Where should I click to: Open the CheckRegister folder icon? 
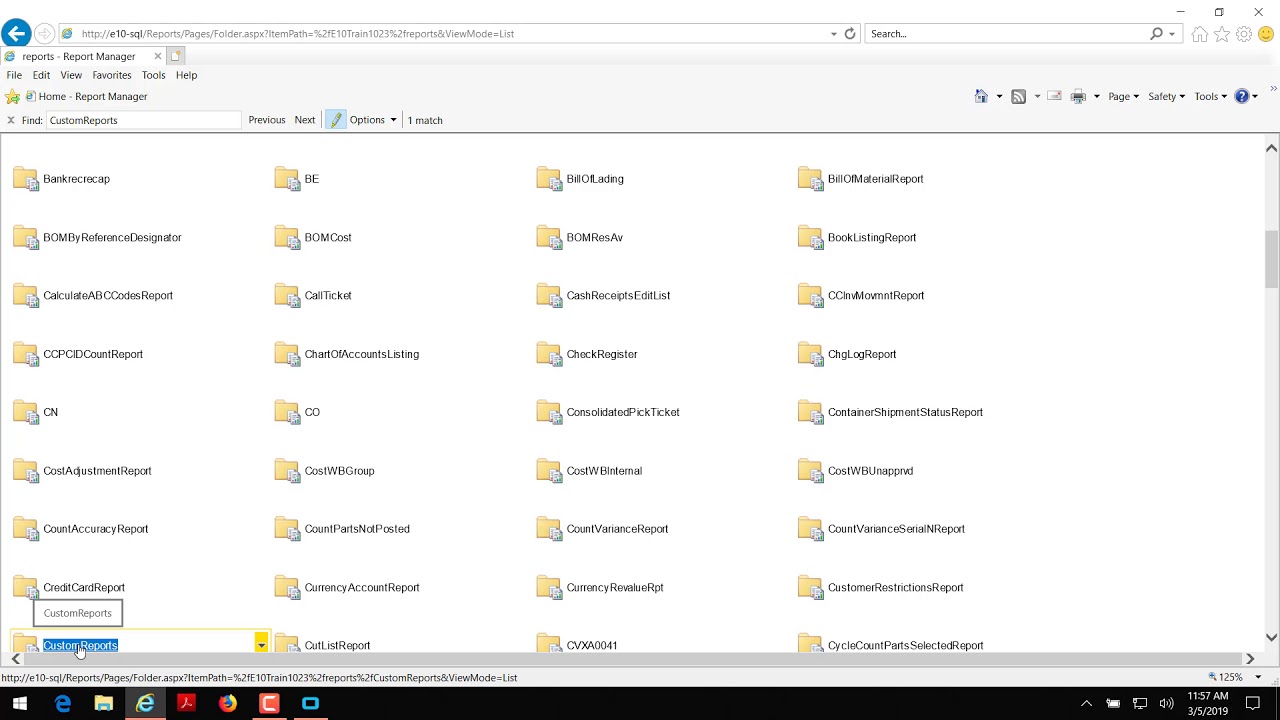point(549,354)
